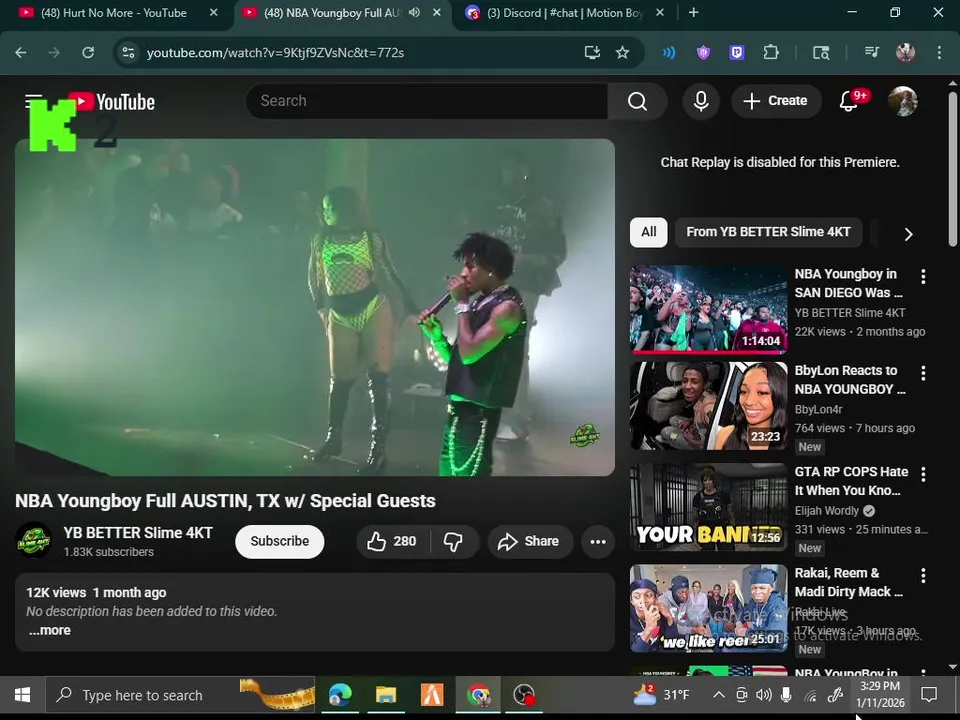Viewport: 960px width, 720px height.
Task: Open weather widget showing 31°F
Action: coord(661,695)
